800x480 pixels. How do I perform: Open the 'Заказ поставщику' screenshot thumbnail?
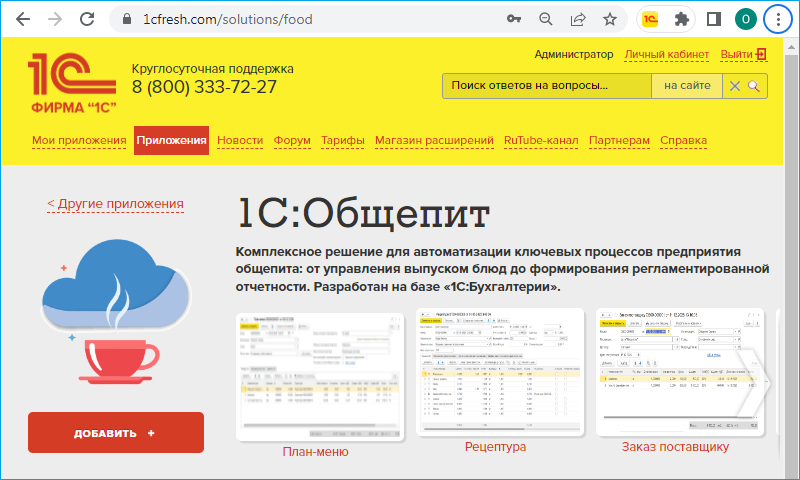680,372
